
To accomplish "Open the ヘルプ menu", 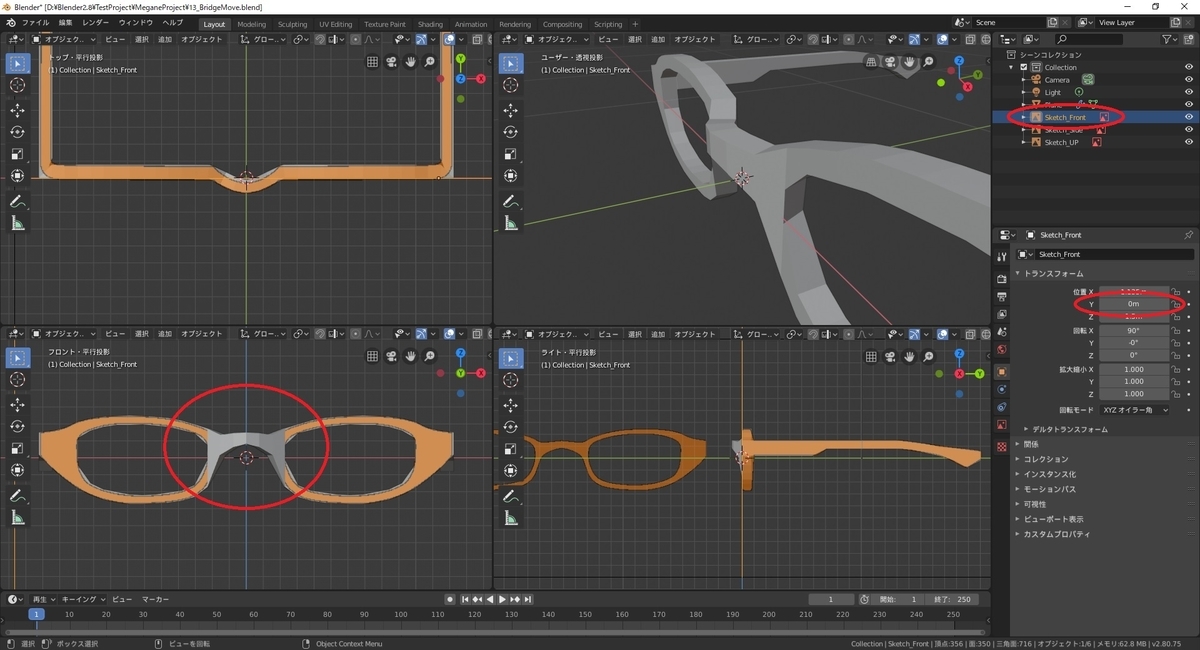I will coord(172,22).
